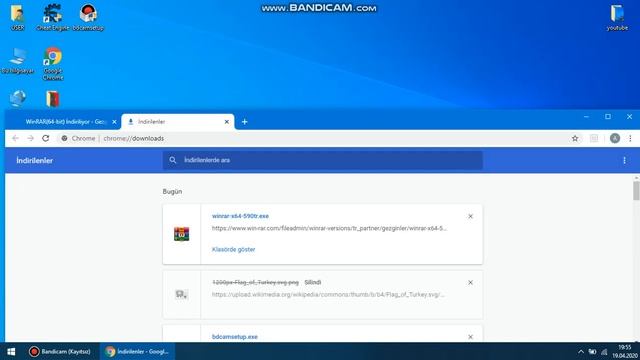This screenshot has height=360, width=640.
Task: Click the search magnifier icon
Action: [x=173, y=160]
